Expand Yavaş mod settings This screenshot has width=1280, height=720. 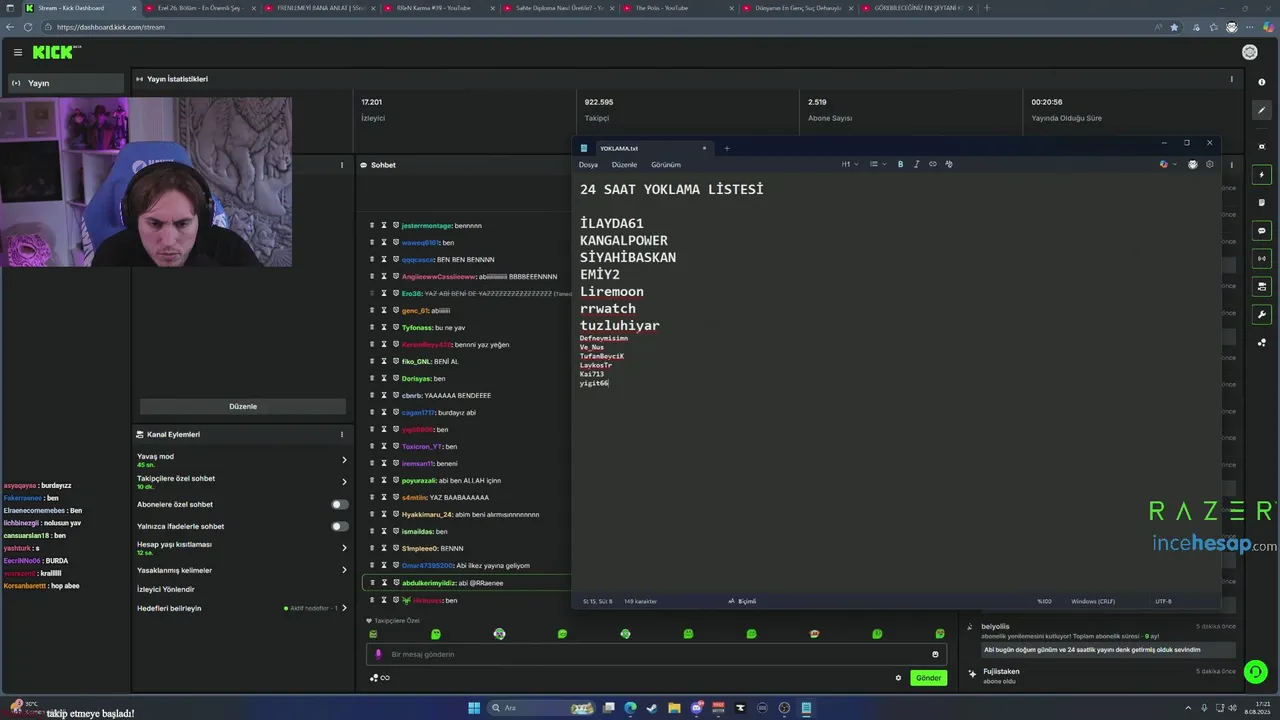[x=242, y=460]
